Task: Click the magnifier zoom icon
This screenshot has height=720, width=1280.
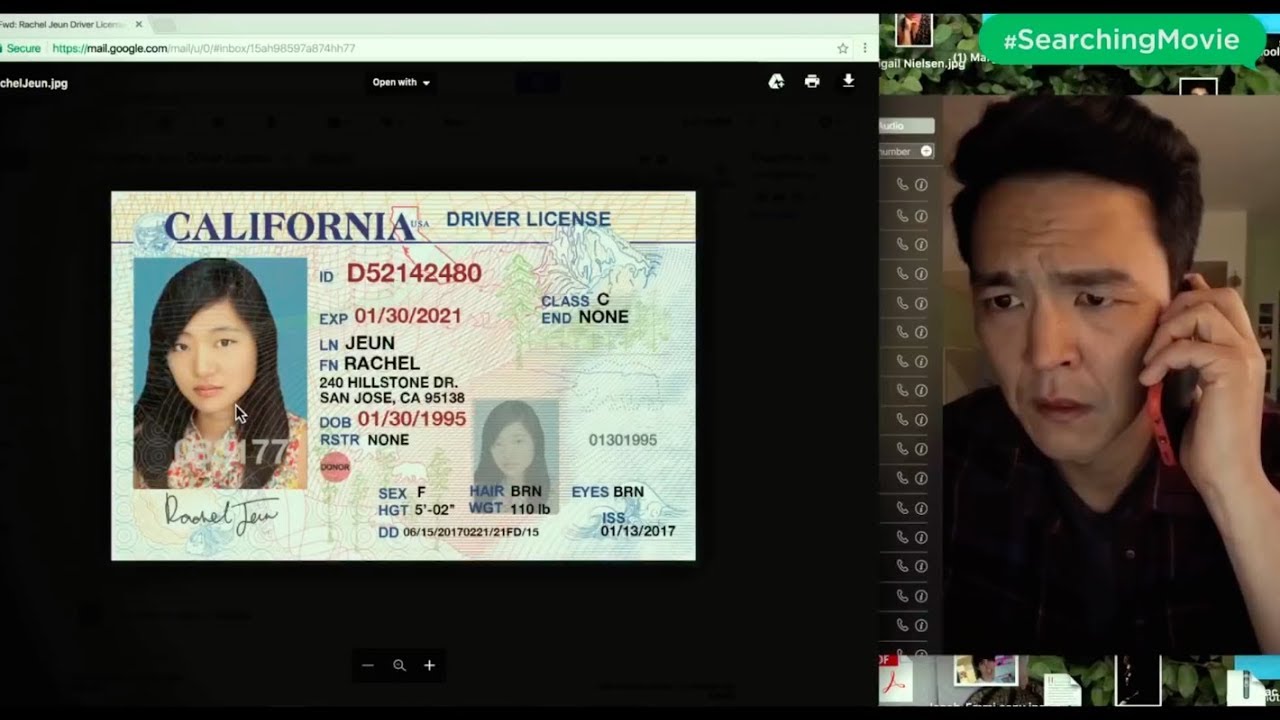Action: coord(400,665)
